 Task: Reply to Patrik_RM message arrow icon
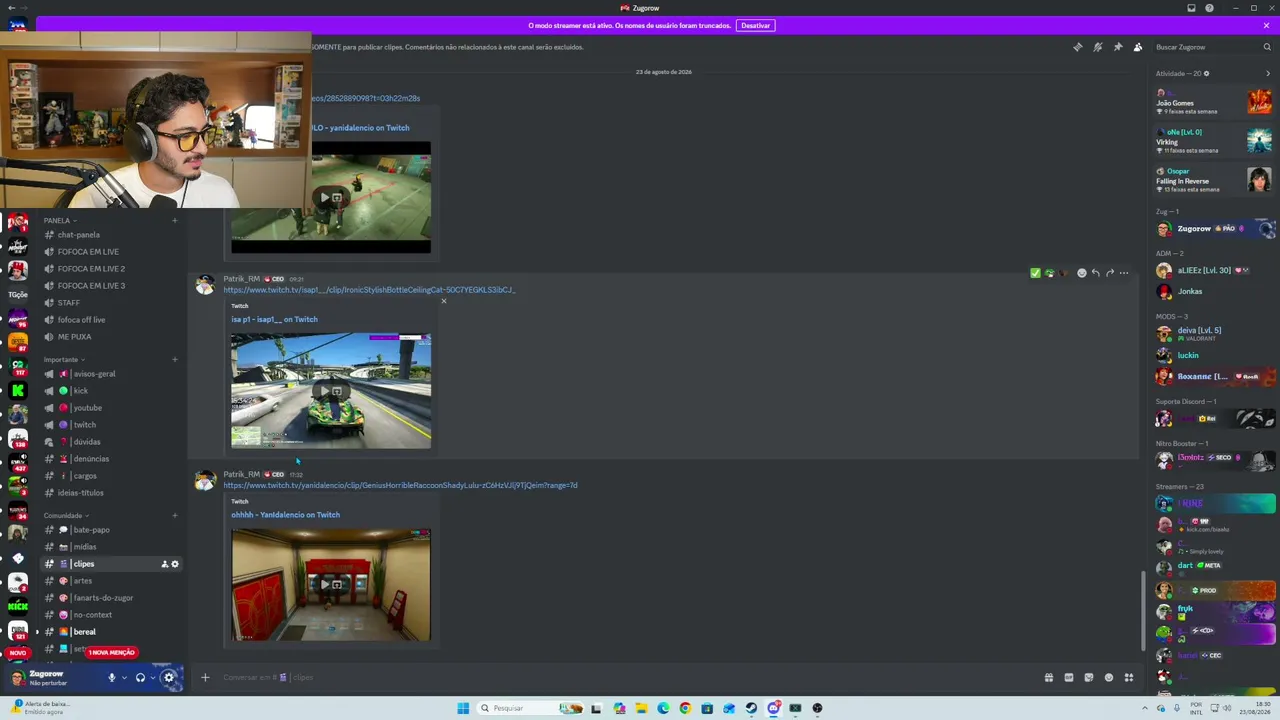click(1095, 272)
